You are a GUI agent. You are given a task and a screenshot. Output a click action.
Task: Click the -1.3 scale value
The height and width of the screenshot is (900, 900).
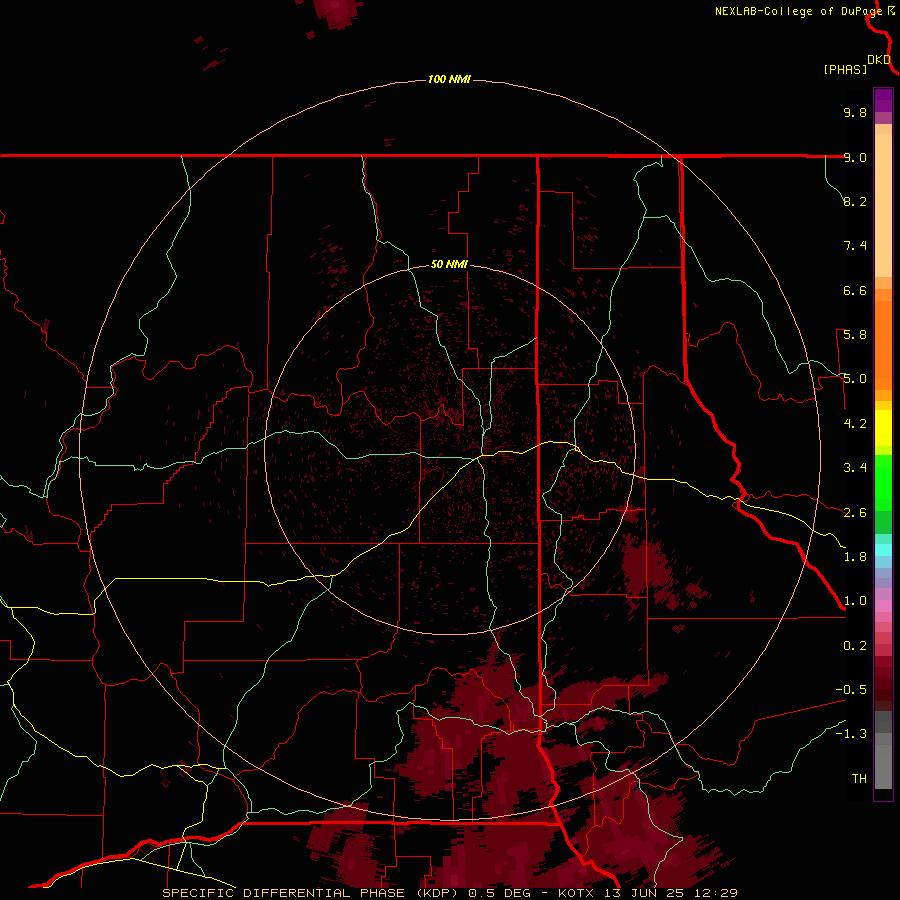851,734
